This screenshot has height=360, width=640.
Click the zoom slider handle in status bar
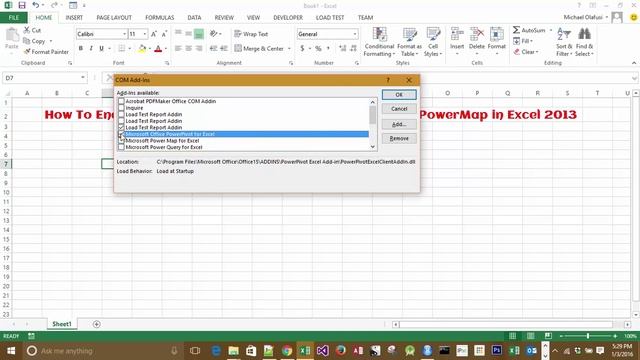tap(588, 336)
